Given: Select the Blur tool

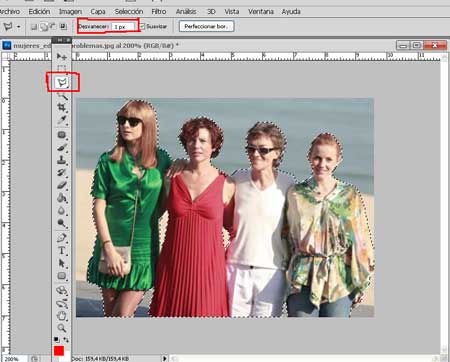Looking at the screenshot, I should click(x=62, y=211).
